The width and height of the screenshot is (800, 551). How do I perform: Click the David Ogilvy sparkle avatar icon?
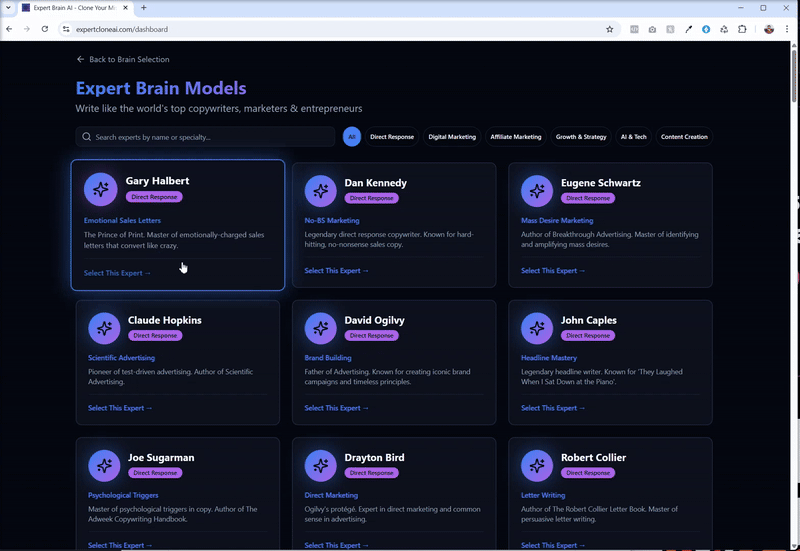point(320,327)
